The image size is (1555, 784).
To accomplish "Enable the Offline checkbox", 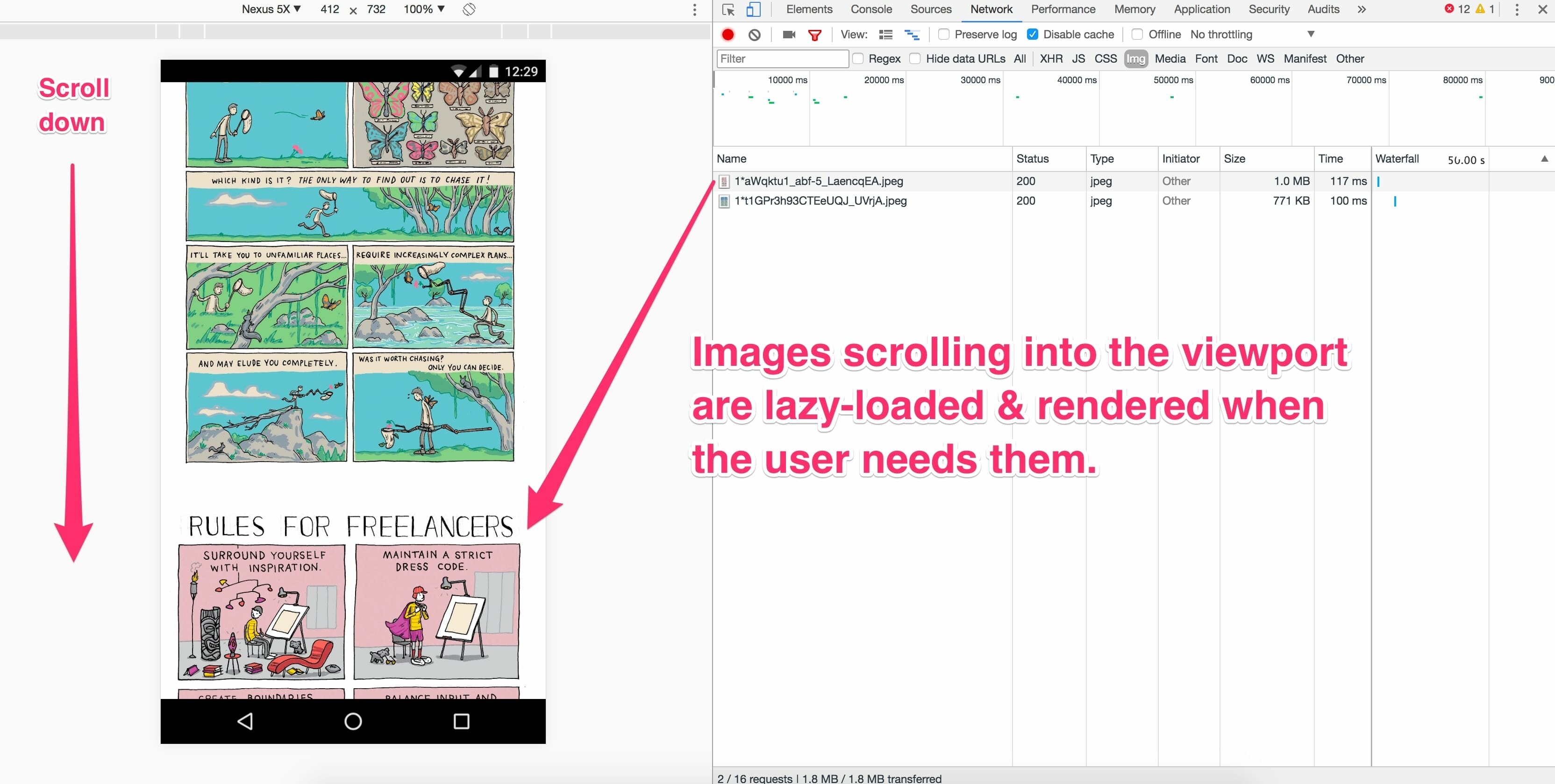I will (1137, 35).
